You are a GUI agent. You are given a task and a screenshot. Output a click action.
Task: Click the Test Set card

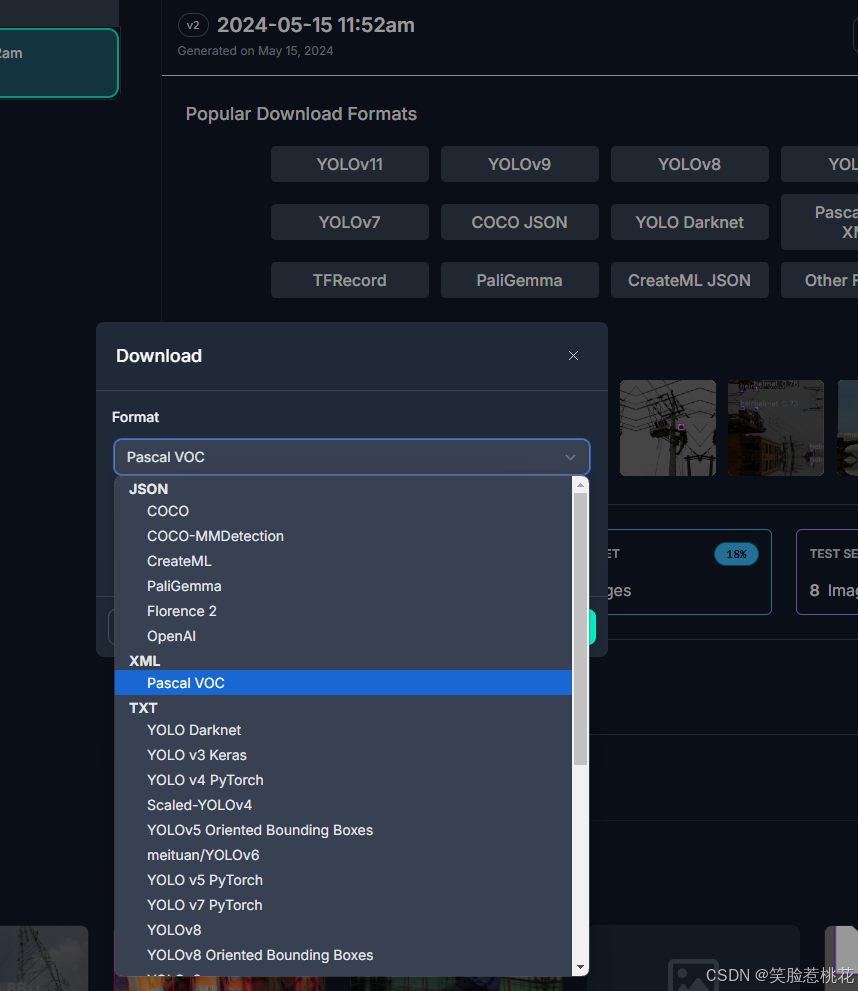click(x=827, y=572)
